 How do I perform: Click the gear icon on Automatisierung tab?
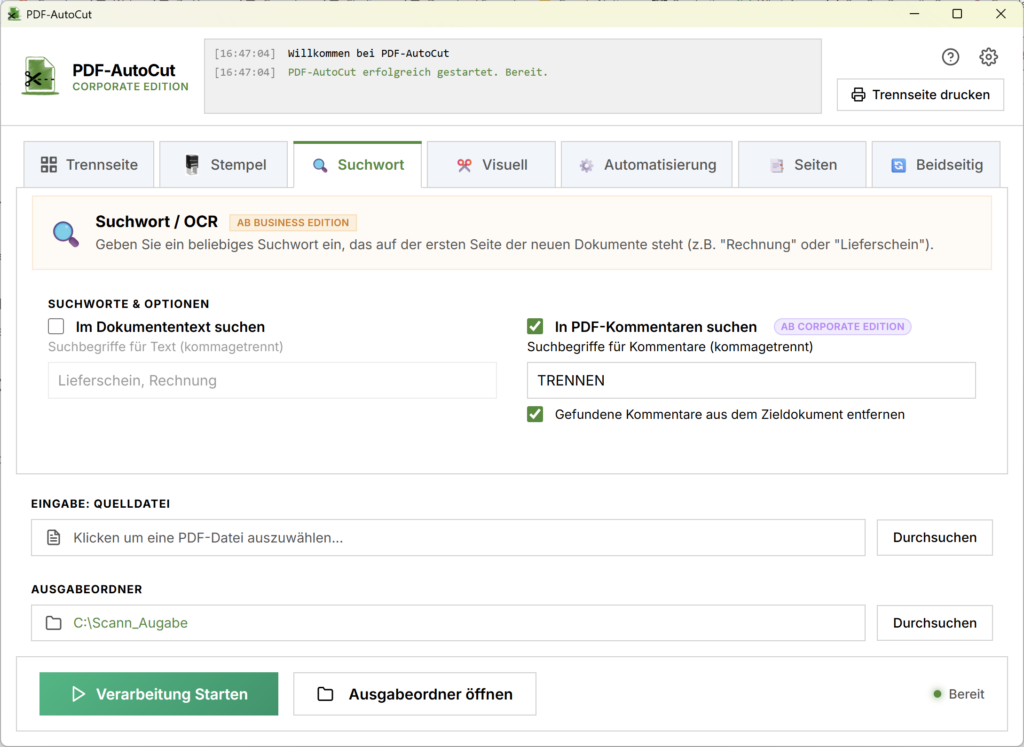[586, 165]
